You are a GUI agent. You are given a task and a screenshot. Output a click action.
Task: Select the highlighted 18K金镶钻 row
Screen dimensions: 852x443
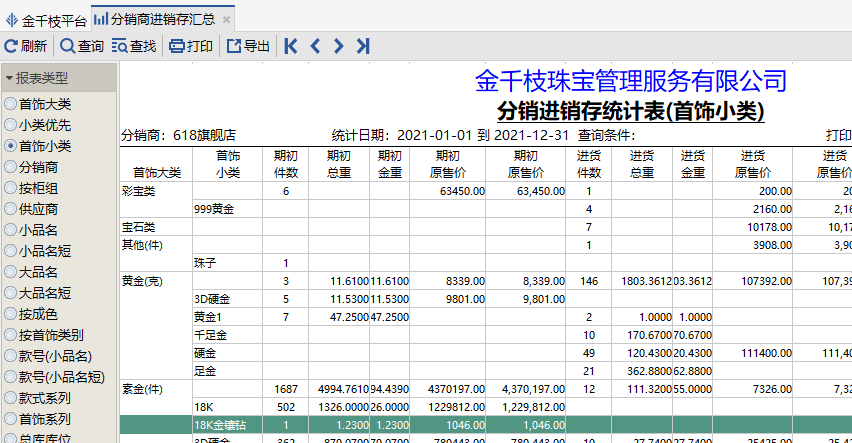(x=486, y=425)
